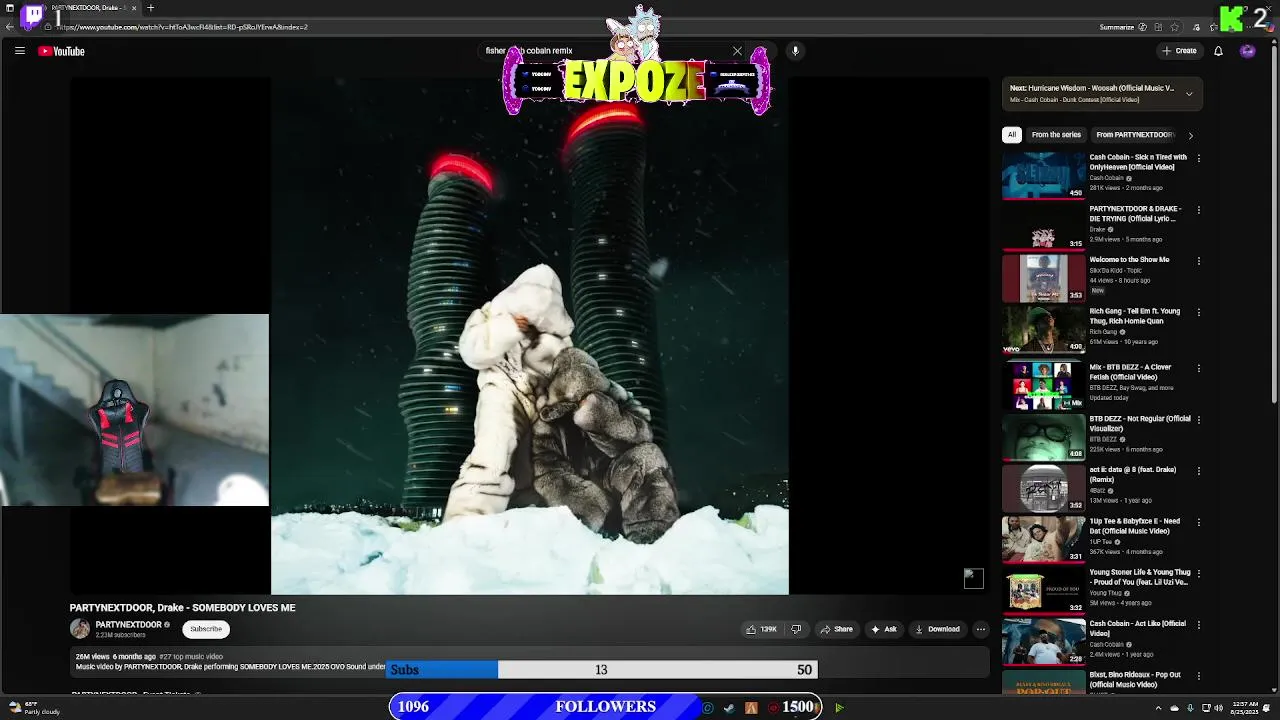
Task: Open options menu for Mix BTB DEZZ Clover Fetish
Action: click(x=1198, y=368)
